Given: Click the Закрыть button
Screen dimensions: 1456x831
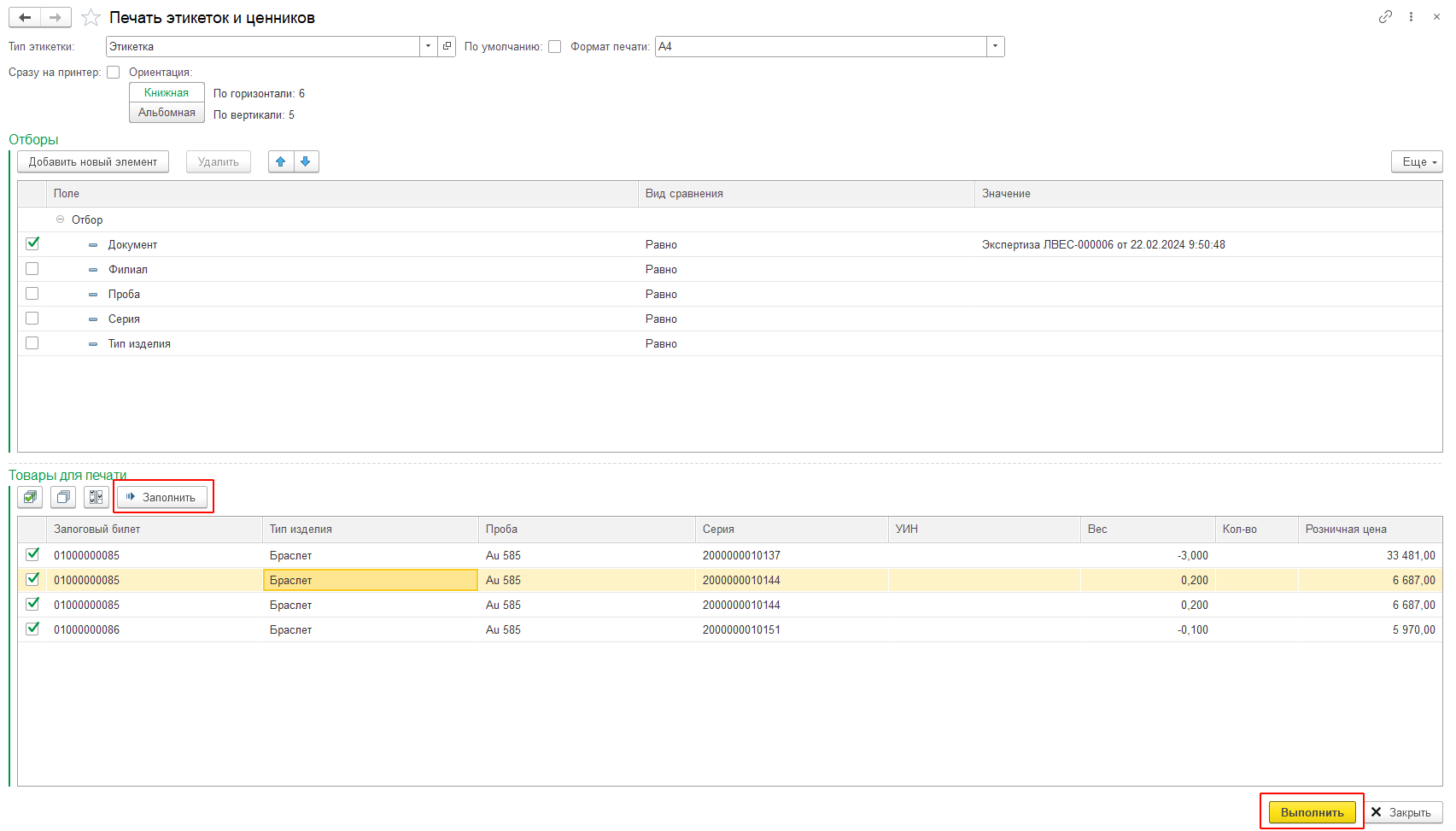Looking at the screenshot, I should click(x=1403, y=812).
